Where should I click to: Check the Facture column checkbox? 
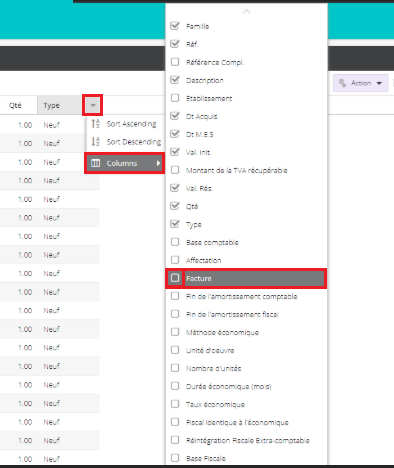click(175, 278)
